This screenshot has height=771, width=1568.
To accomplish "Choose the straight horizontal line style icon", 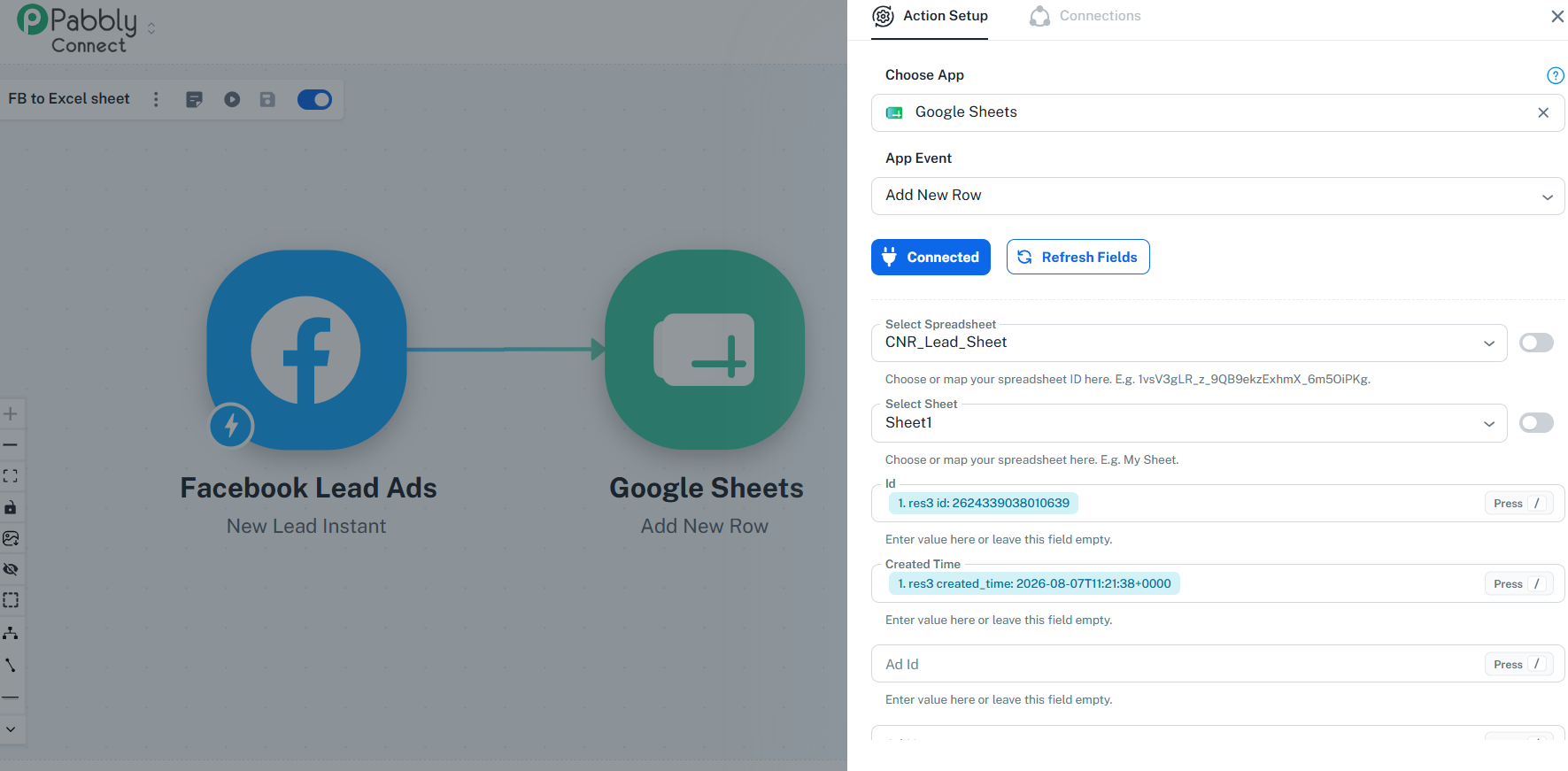I will point(11,698).
